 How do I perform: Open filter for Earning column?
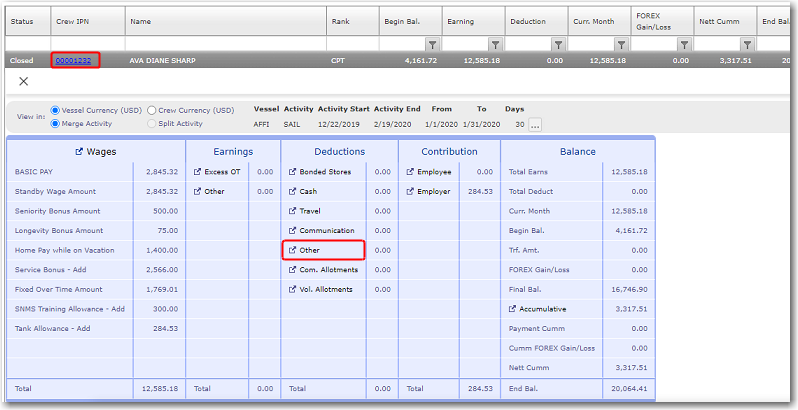pos(495,45)
